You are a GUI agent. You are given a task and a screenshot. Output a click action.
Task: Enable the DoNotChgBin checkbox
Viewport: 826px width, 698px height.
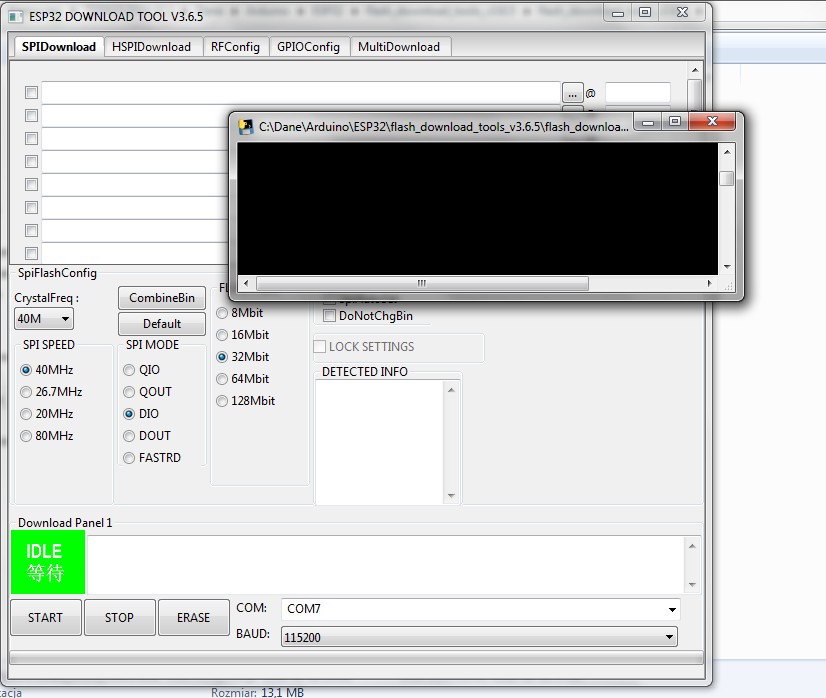point(329,316)
